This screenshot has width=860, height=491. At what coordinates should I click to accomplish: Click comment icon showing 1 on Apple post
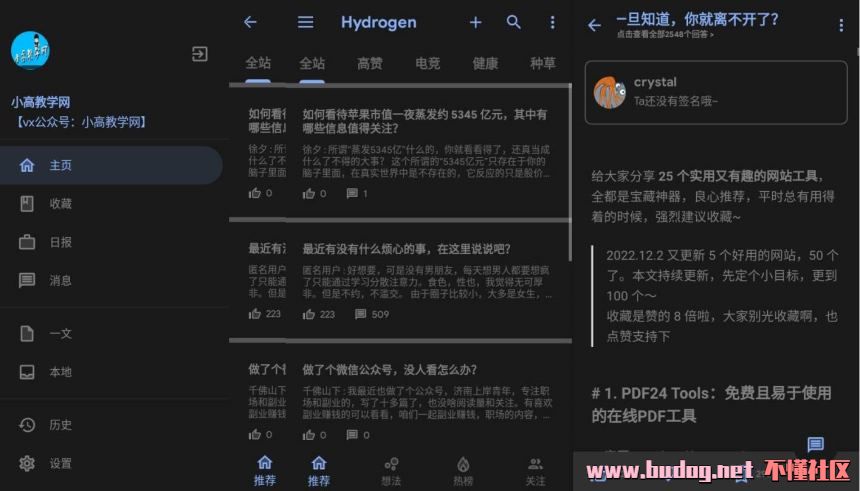352,193
